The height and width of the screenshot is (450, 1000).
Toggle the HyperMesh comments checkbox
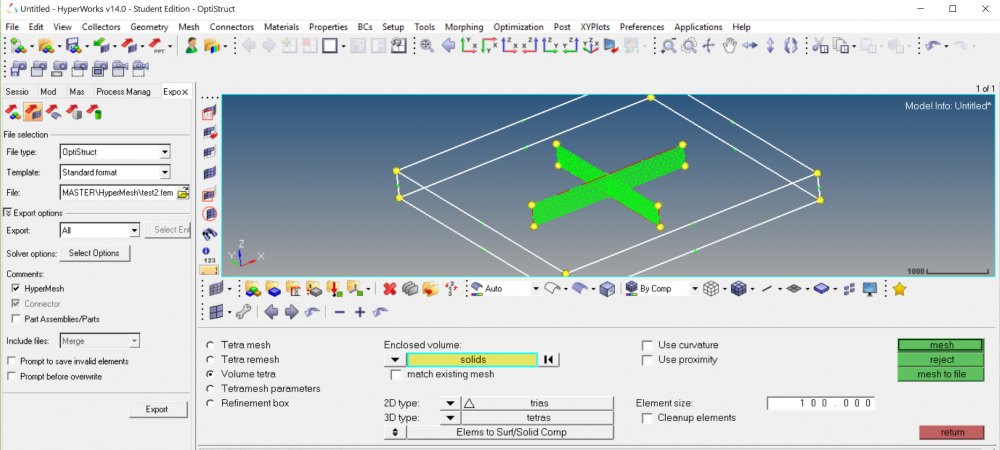[x=15, y=288]
